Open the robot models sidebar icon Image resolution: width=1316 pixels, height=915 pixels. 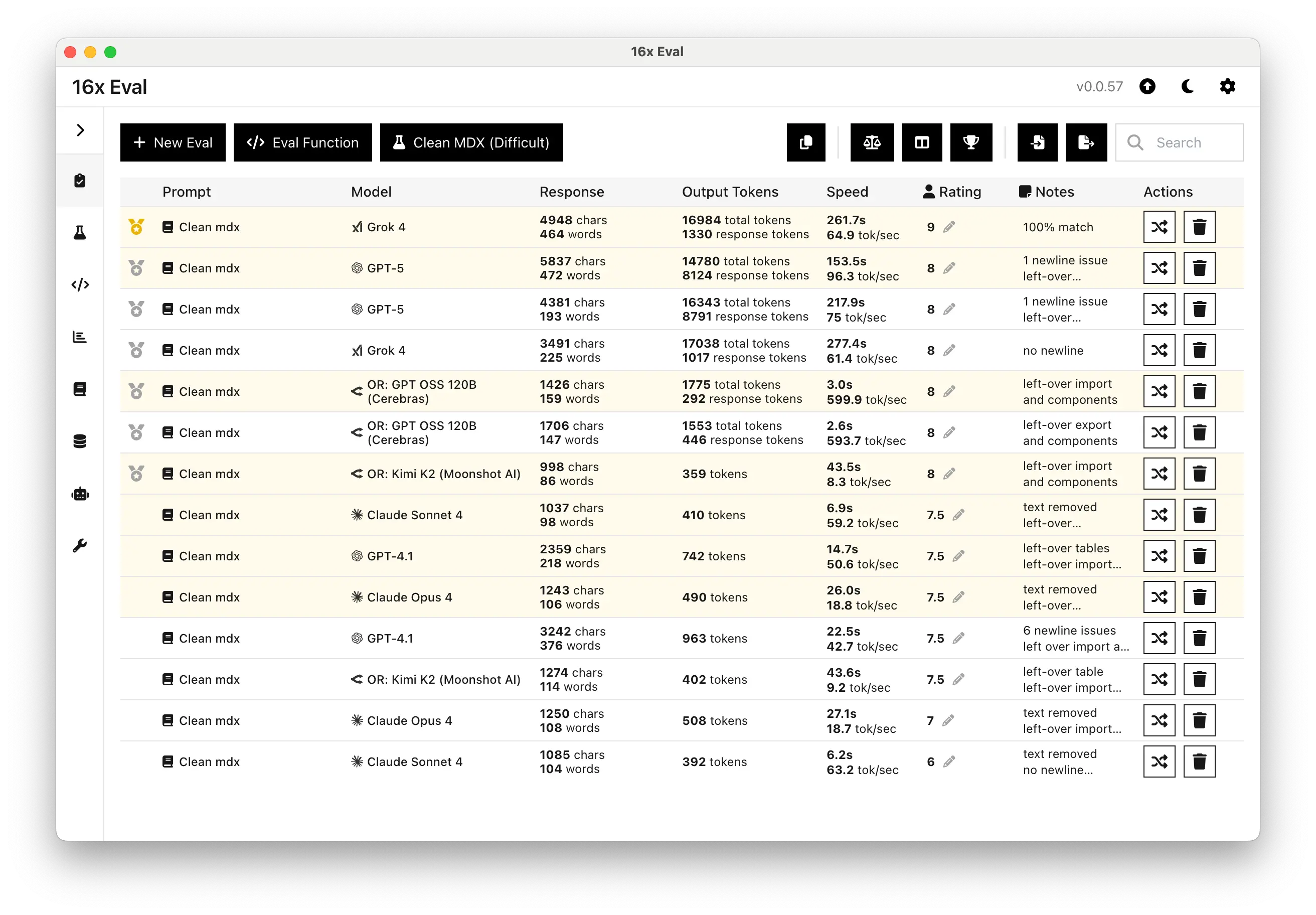coord(80,494)
